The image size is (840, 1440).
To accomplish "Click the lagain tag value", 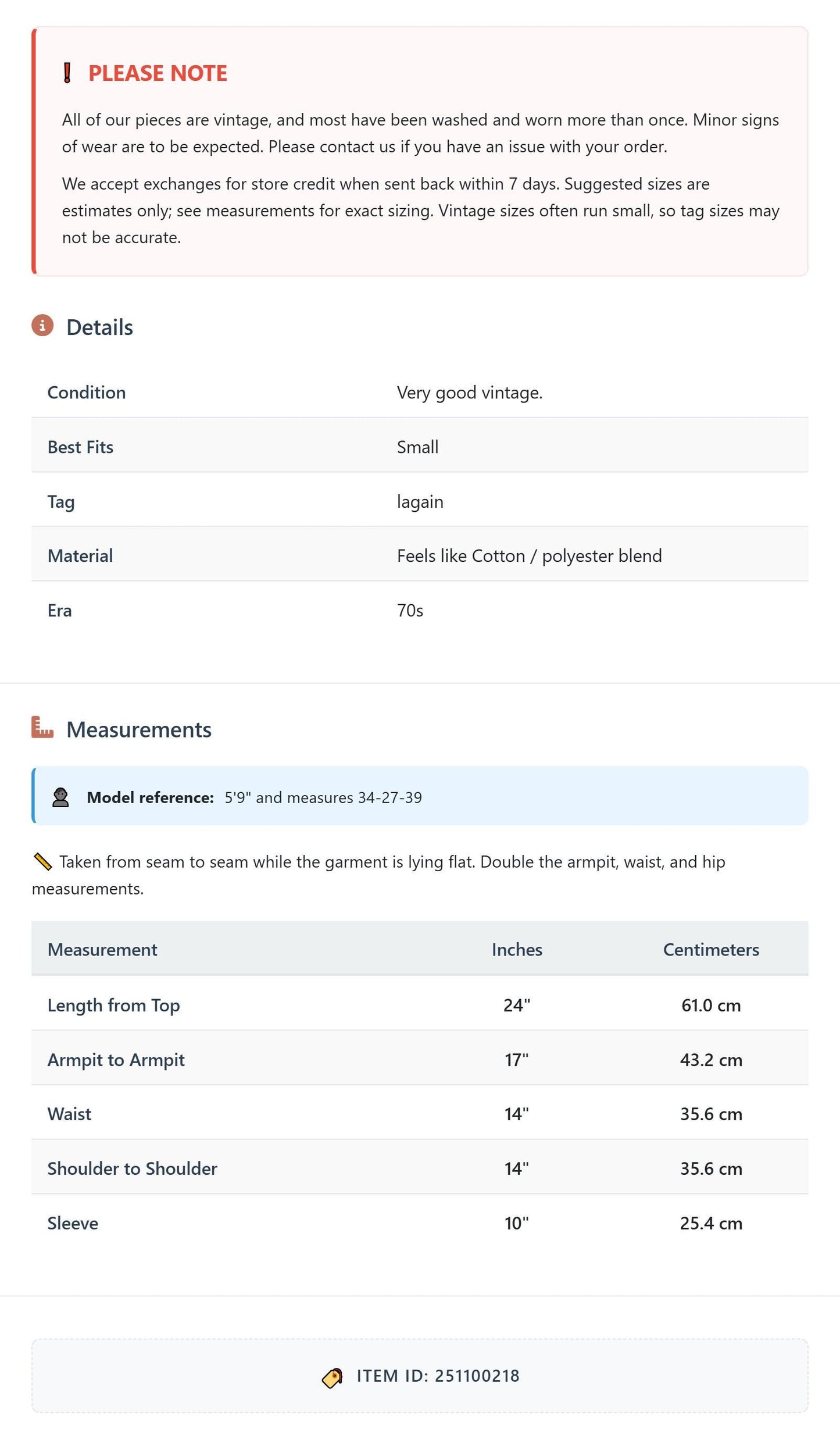I will [x=420, y=502].
